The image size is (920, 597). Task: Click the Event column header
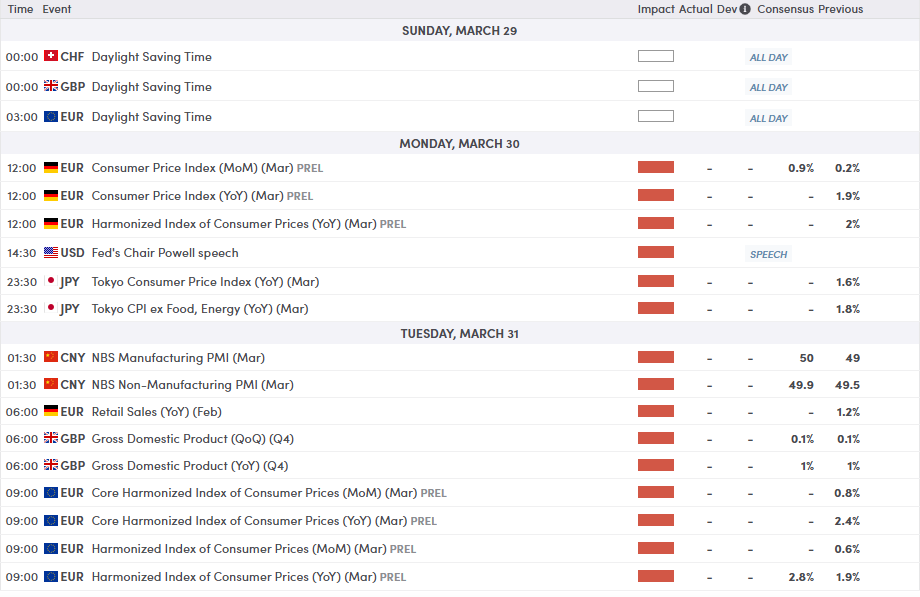[57, 9]
